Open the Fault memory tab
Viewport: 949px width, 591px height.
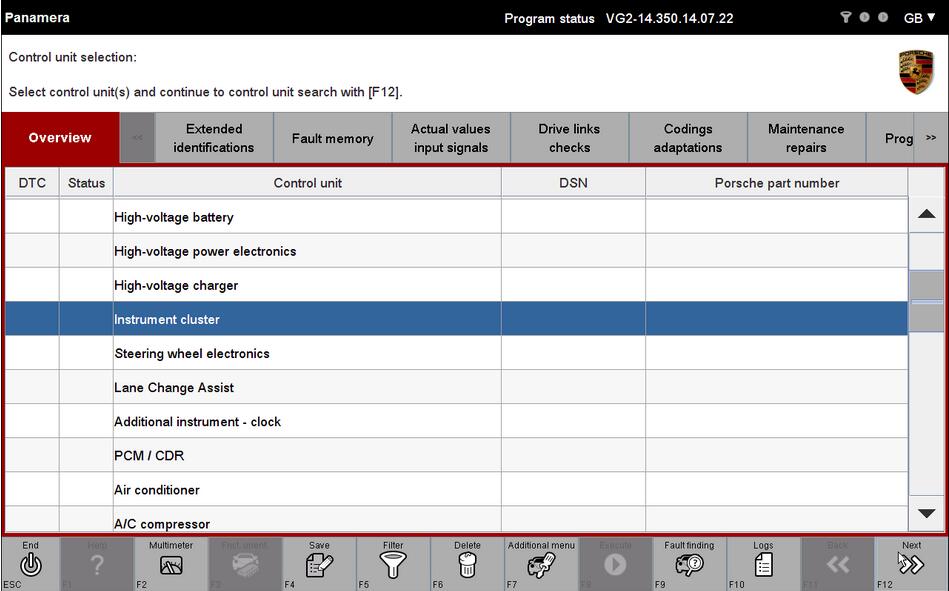pos(332,138)
